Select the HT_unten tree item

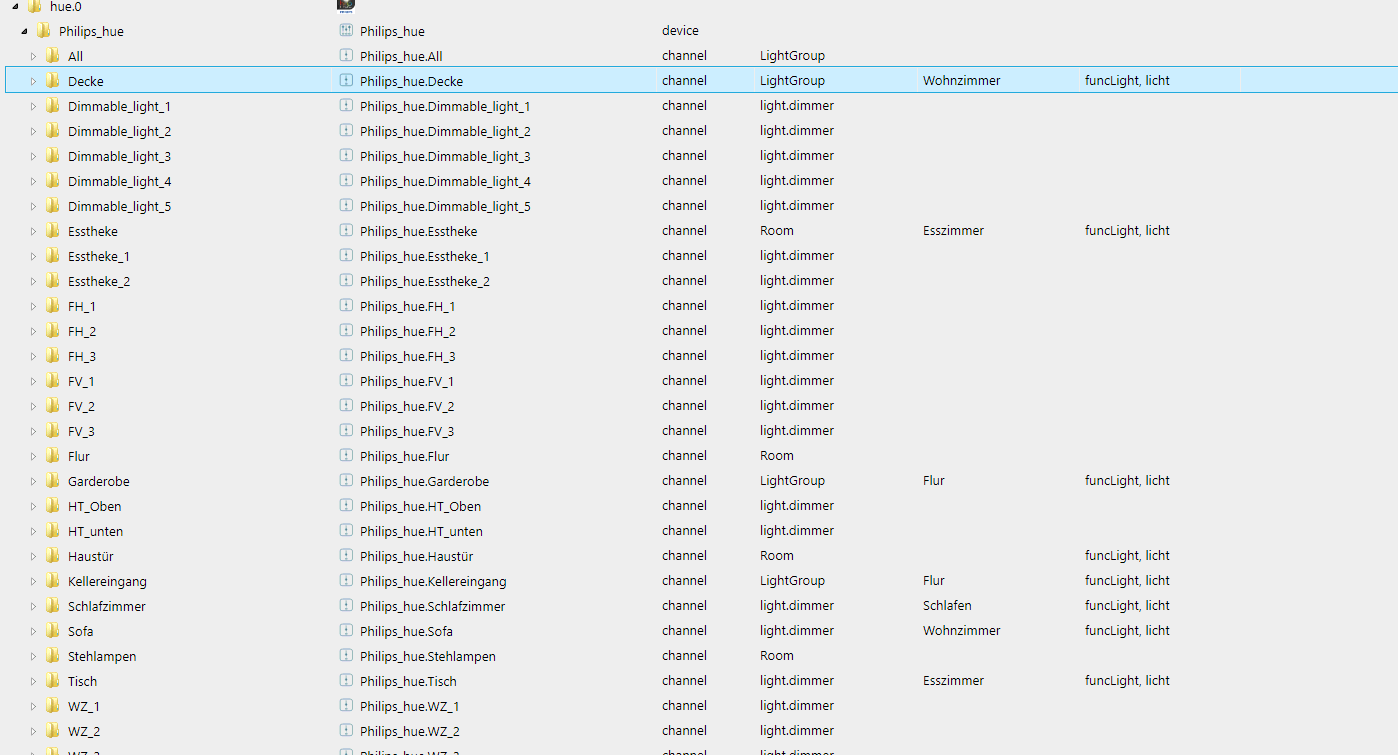[x=95, y=531]
